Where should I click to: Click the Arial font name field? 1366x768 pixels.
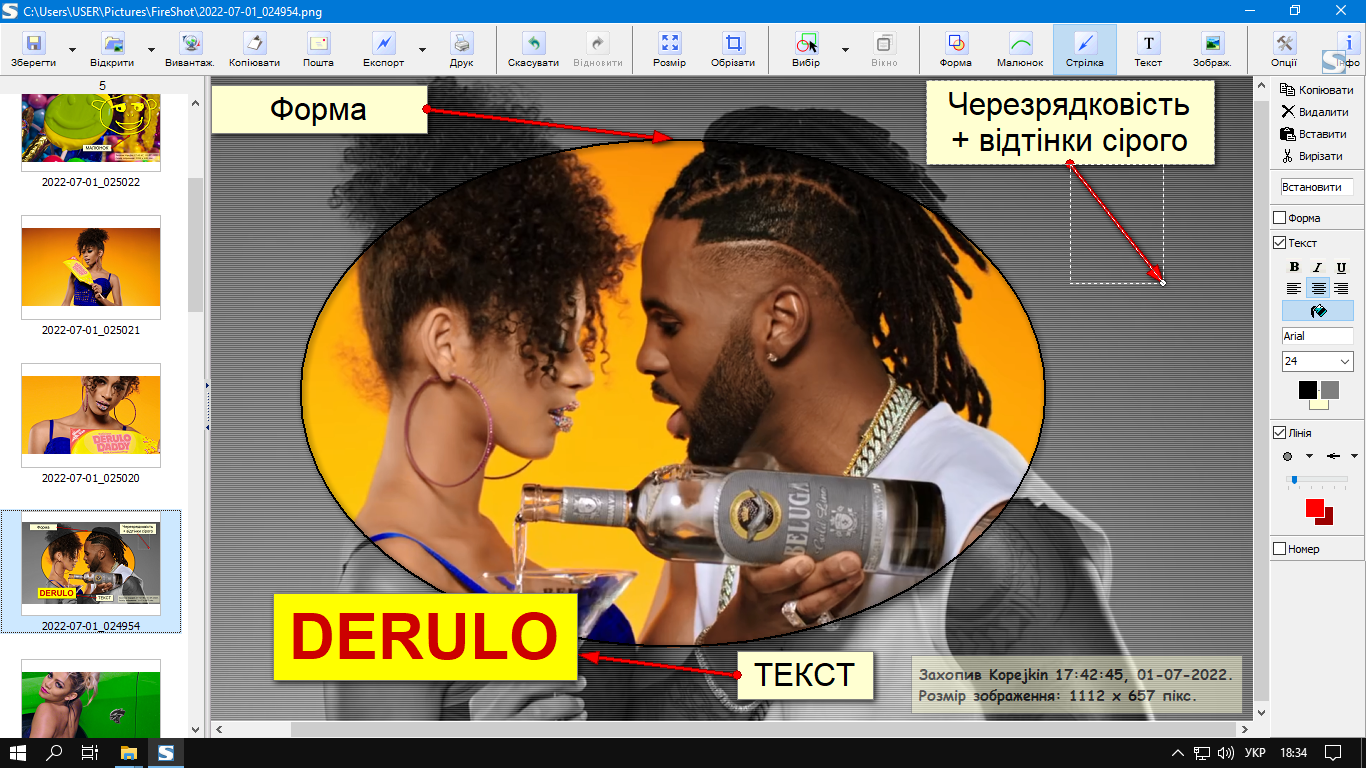click(x=1317, y=336)
